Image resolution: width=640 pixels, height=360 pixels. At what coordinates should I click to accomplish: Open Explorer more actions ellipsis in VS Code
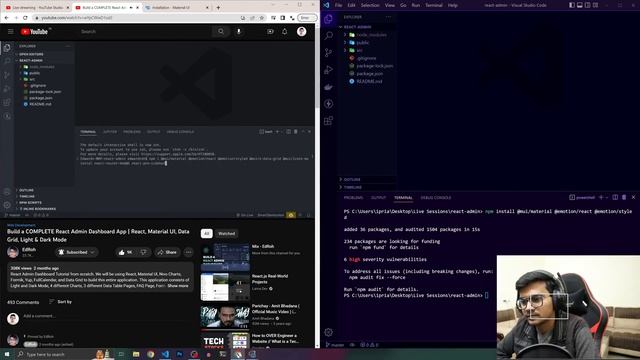coord(388,17)
